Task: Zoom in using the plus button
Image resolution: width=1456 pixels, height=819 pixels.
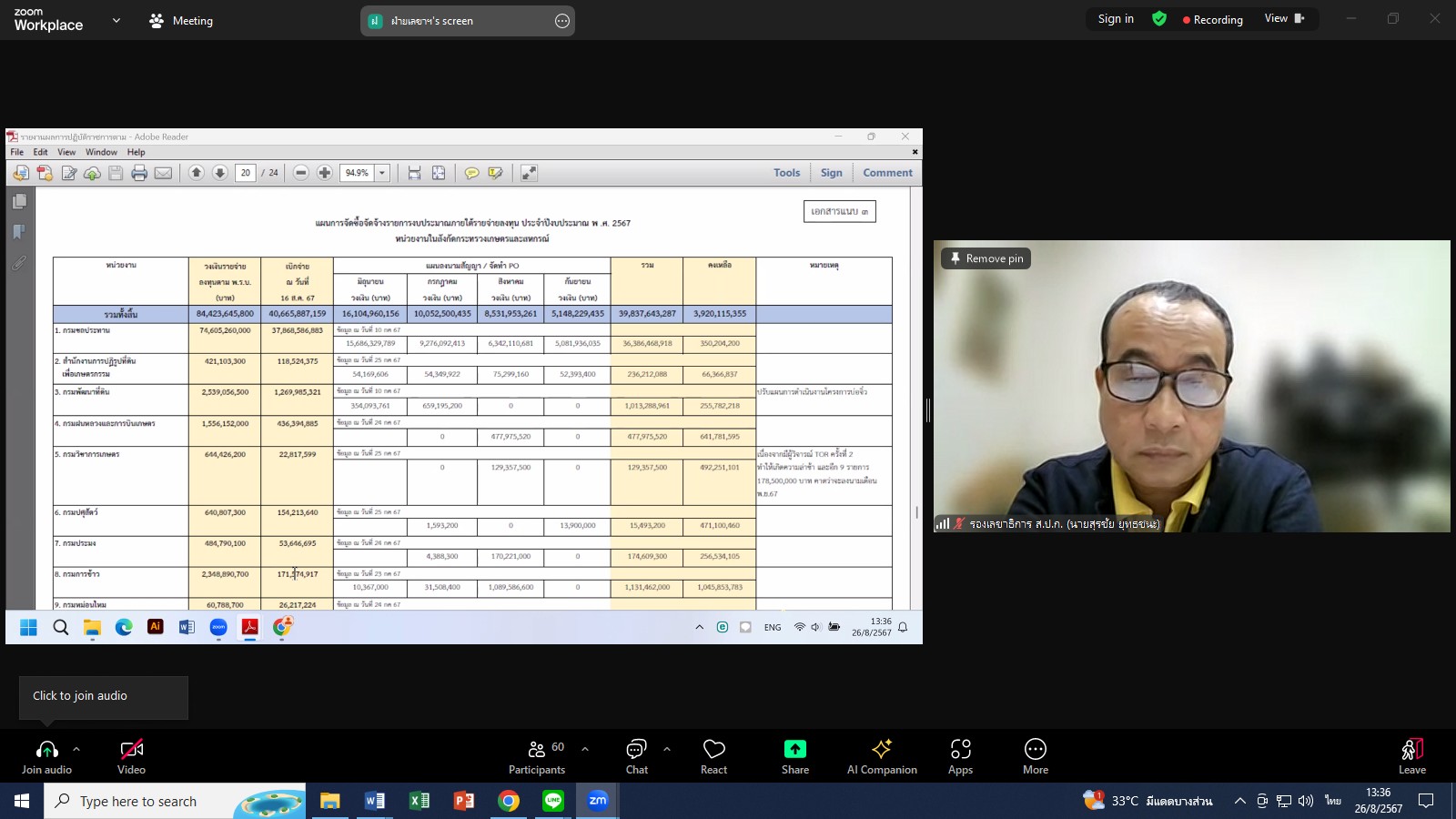Action: 324,173
